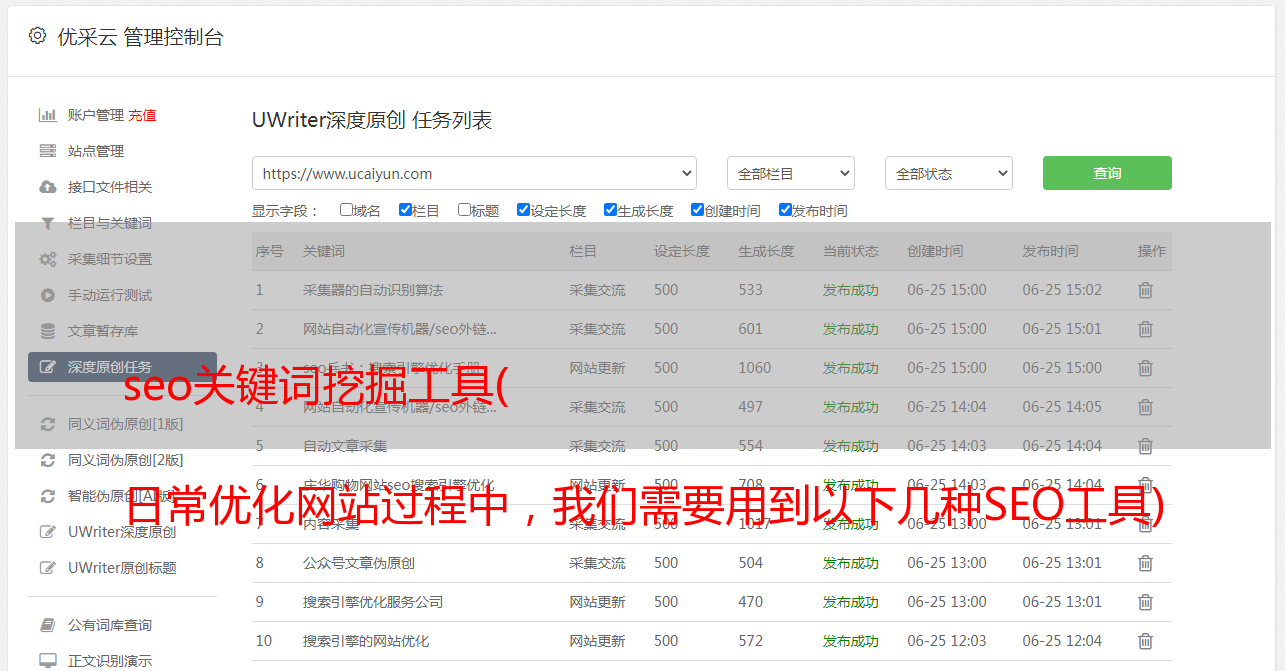The height and width of the screenshot is (671, 1285).
Task: Click the 账户管理 bar chart icon
Action: pos(47,115)
